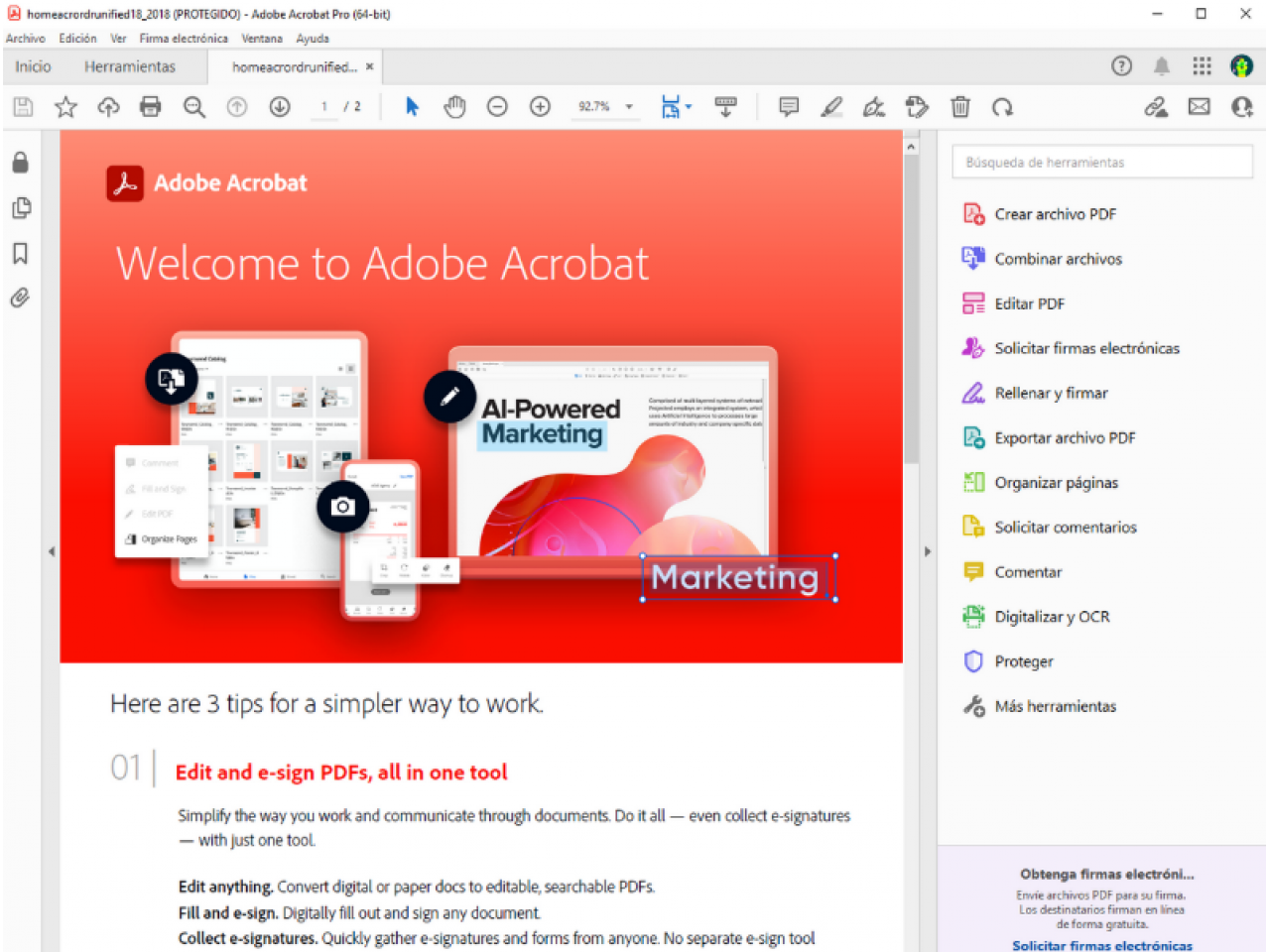1270x952 pixels.
Task: Print the document with the printer icon
Action: (x=151, y=106)
